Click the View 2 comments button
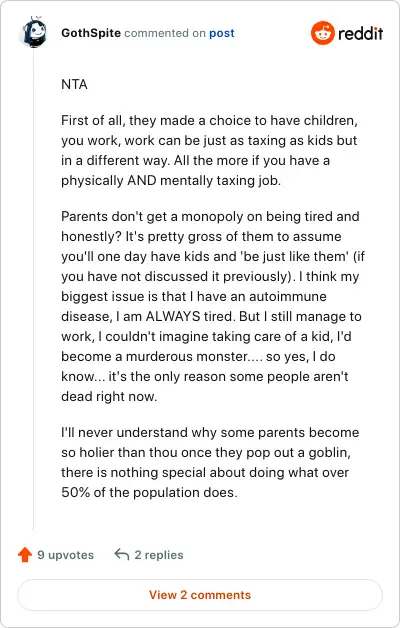Image resolution: width=400 pixels, height=628 pixels. 200,595
